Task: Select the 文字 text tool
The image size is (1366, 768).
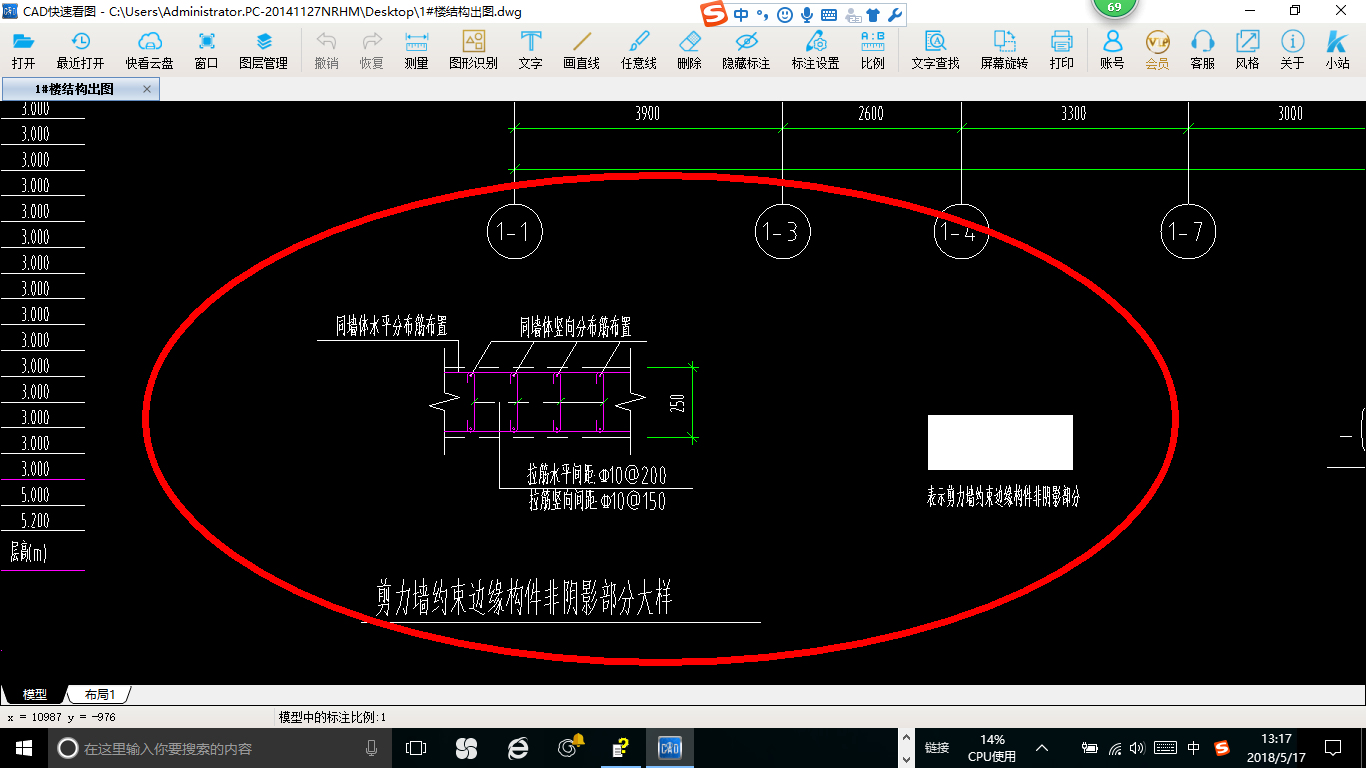Action: pos(530,50)
